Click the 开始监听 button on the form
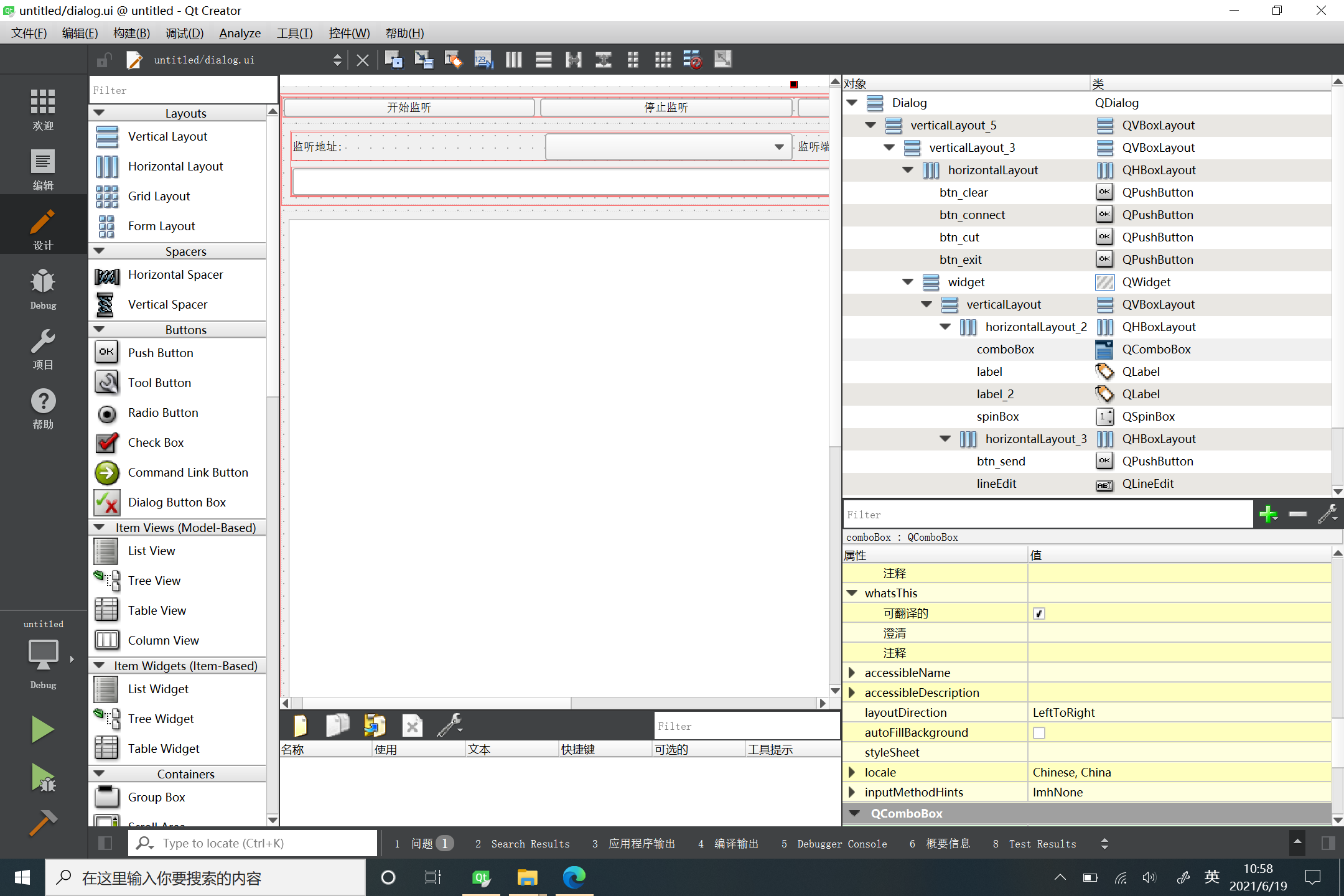 [x=409, y=107]
